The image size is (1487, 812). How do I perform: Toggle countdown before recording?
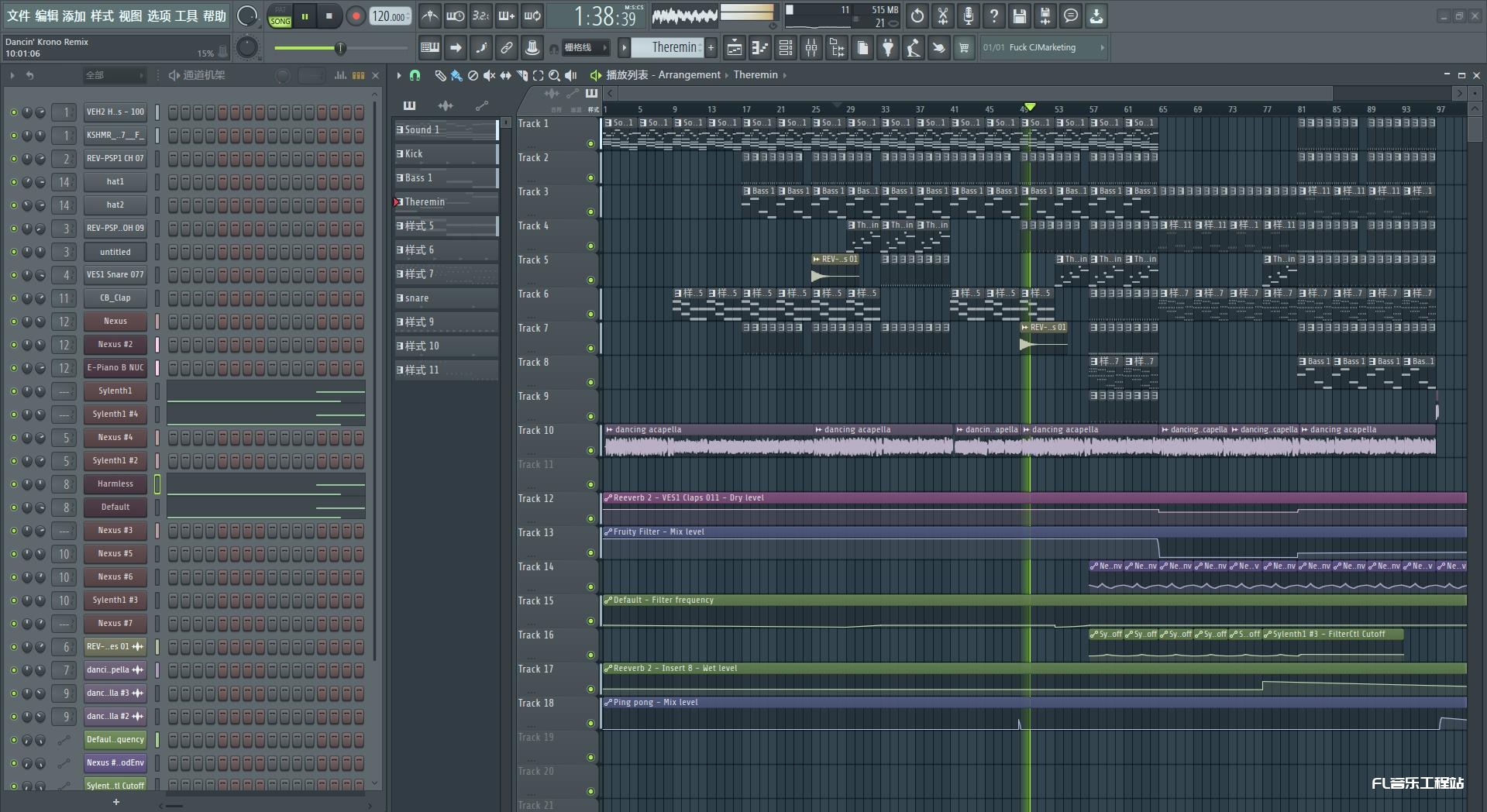[481, 15]
